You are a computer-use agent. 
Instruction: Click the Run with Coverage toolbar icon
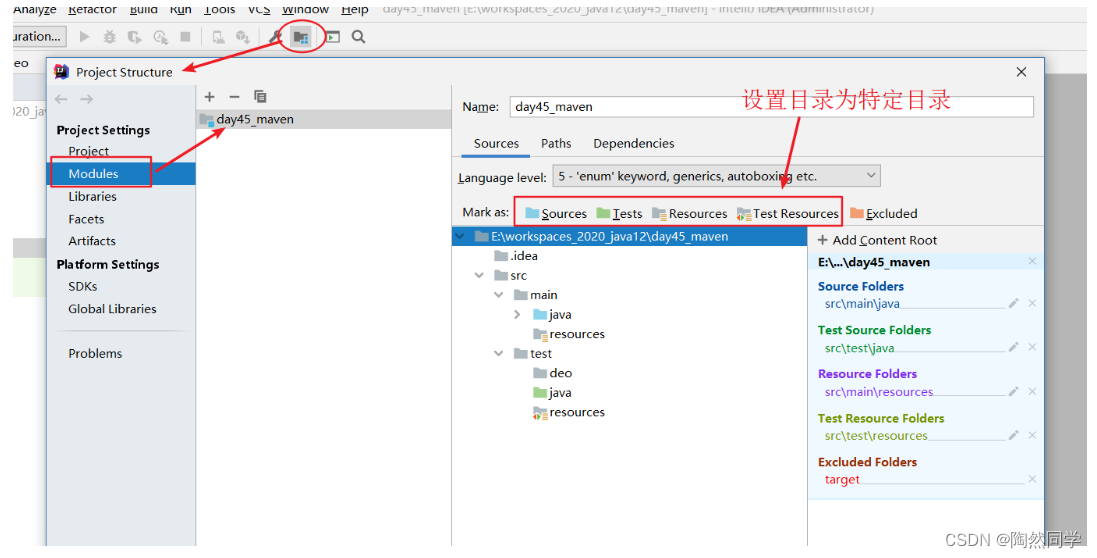pos(134,36)
